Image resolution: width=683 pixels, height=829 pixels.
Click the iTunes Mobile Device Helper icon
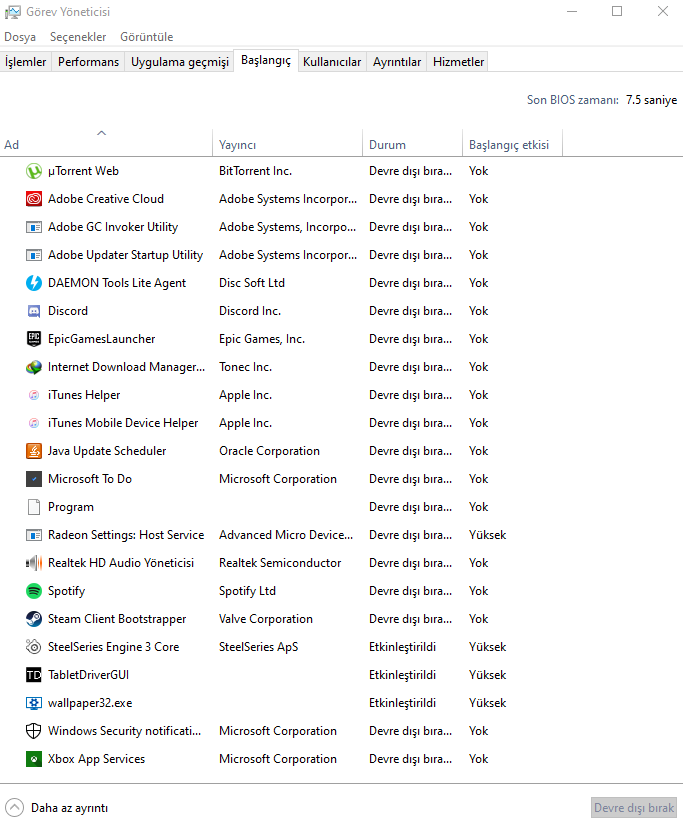point(34,423)
